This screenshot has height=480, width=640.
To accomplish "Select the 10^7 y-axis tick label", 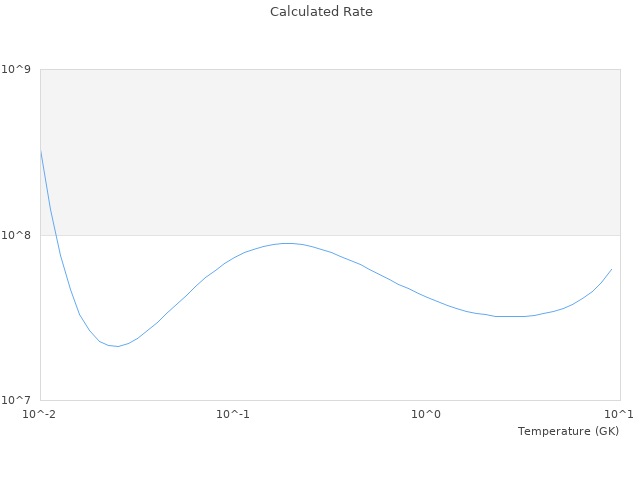I will (x=17, y=400).
